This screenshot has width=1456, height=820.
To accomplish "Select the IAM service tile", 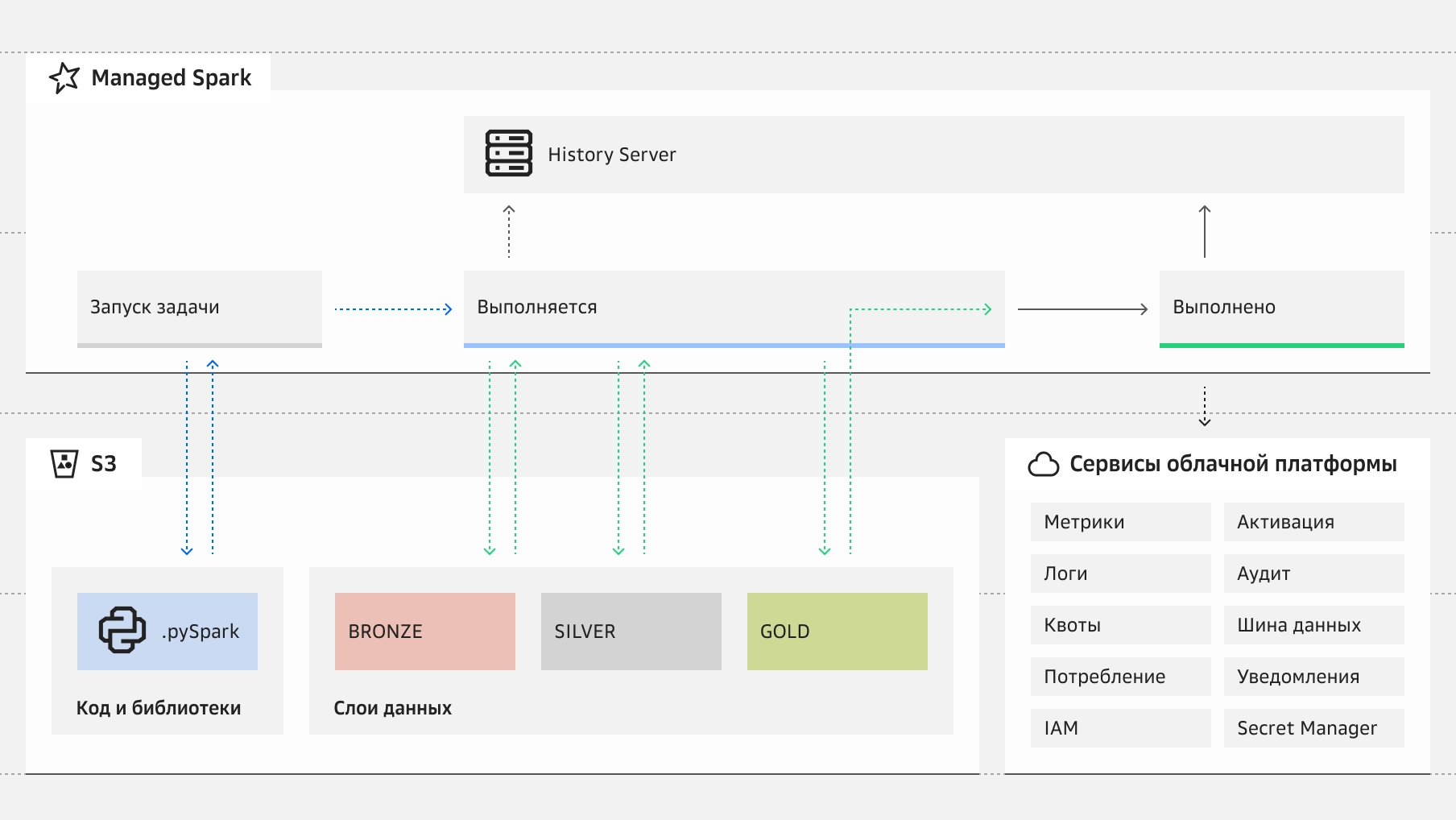I will click(1120, 728).
